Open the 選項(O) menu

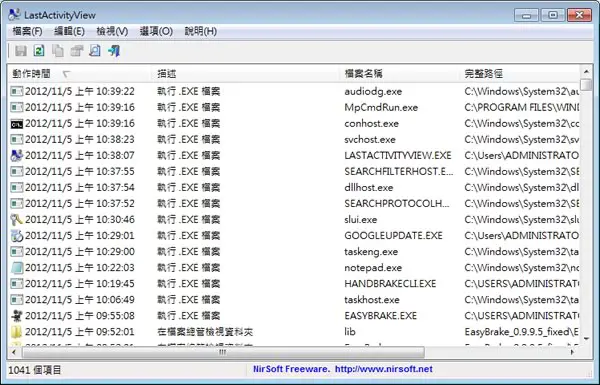pyautogui.click(x=156, y=31)
